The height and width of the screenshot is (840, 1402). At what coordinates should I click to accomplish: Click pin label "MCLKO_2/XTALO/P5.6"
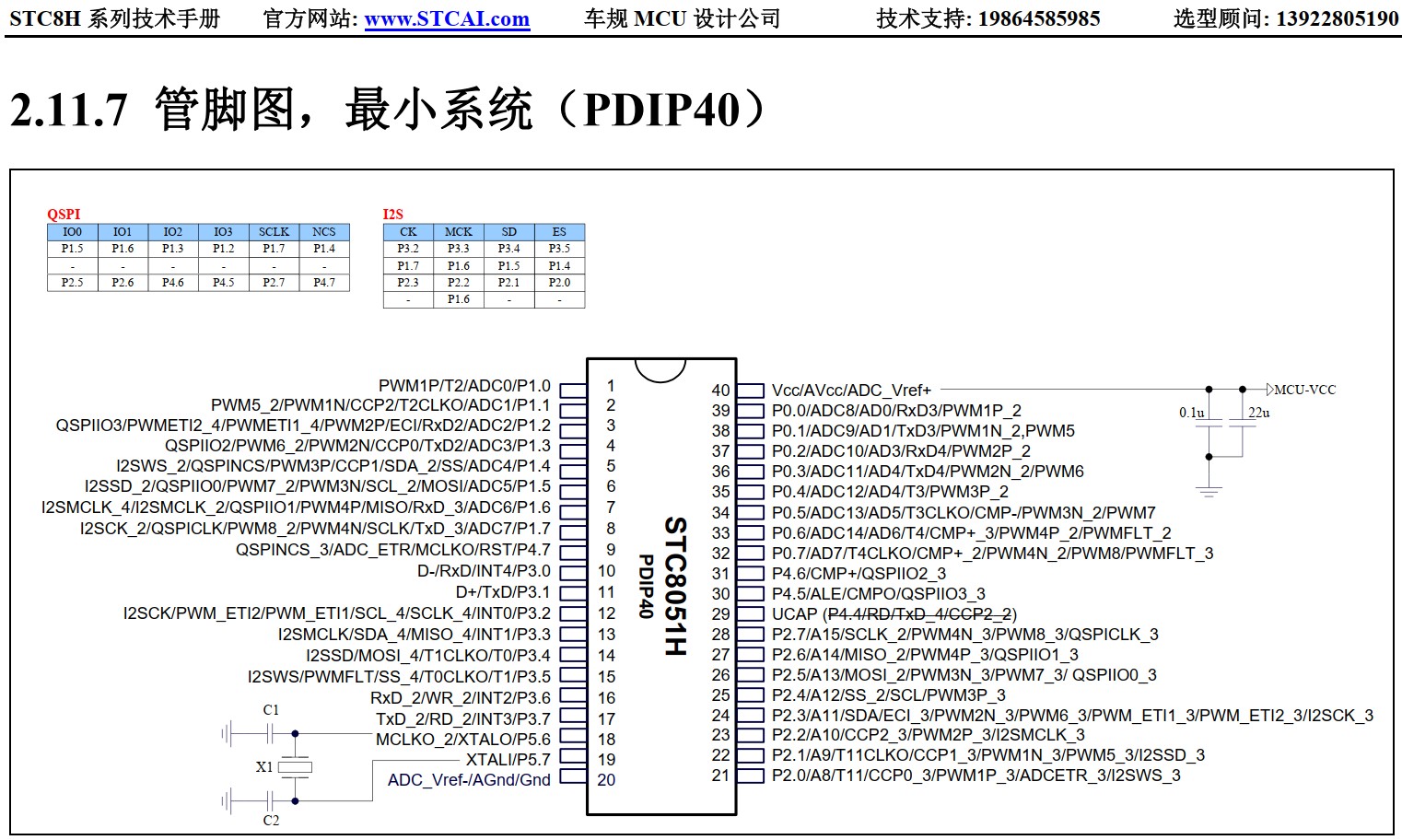463,740
